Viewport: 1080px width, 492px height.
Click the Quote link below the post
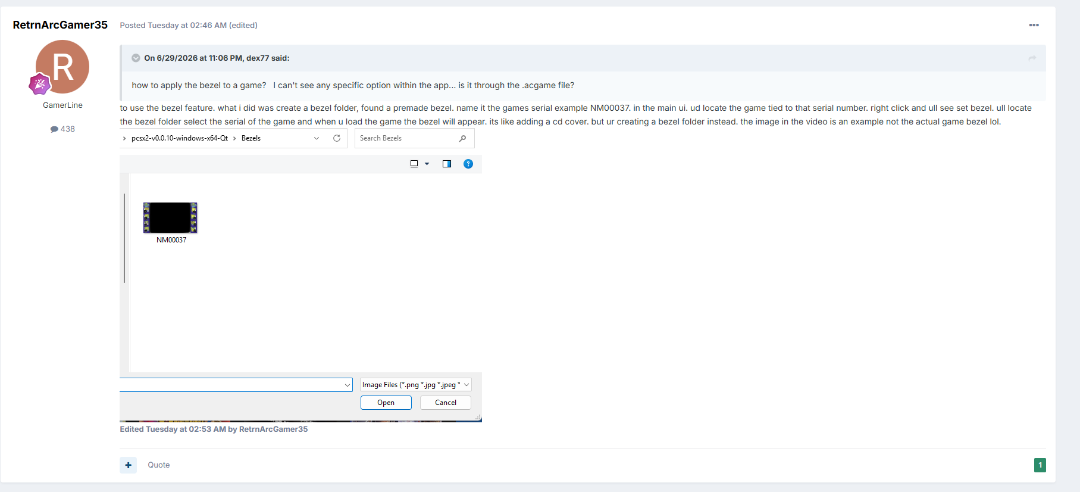point(158,465)
